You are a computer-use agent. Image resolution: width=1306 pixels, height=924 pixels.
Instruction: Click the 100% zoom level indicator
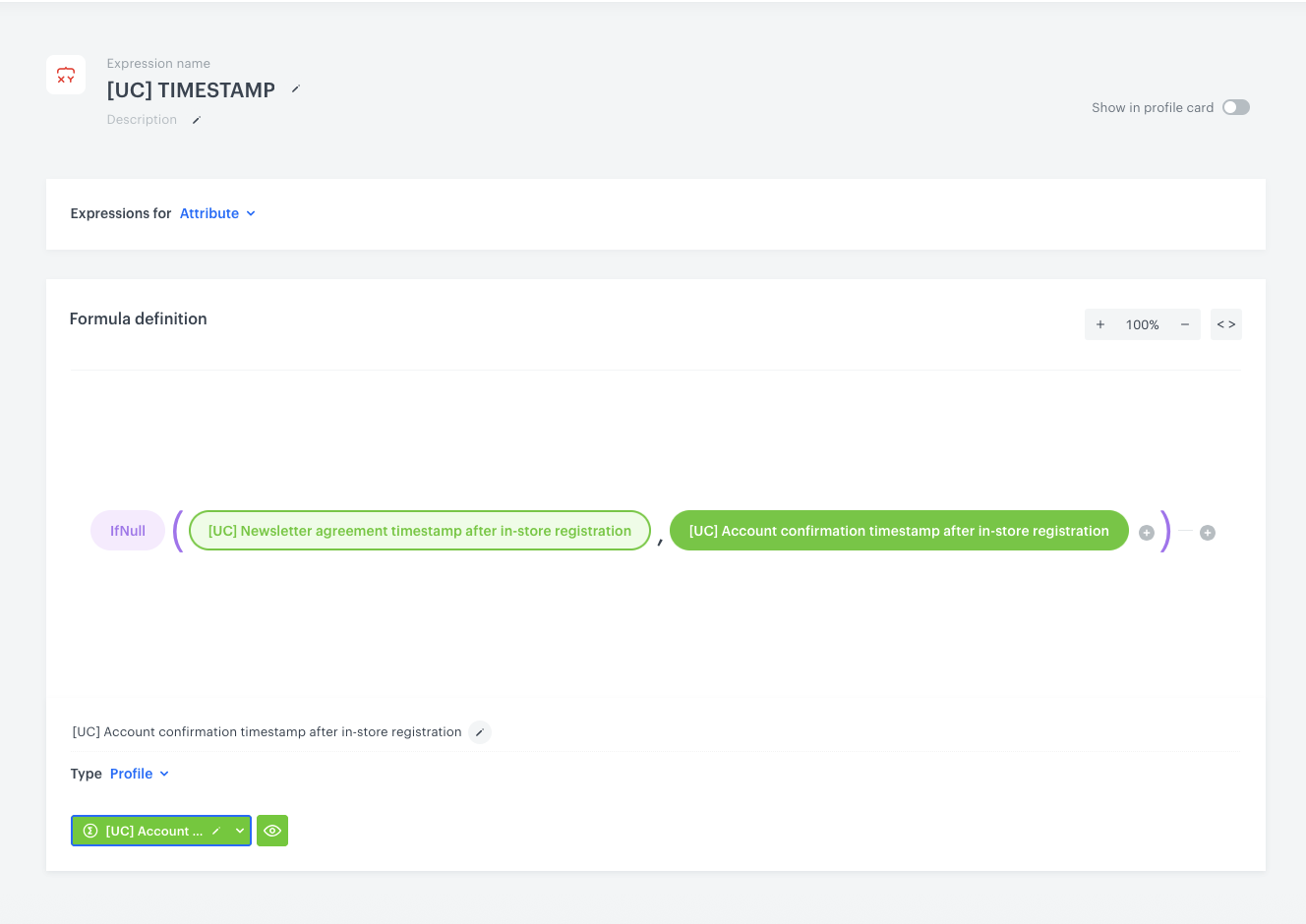(x=1143, y=324)
